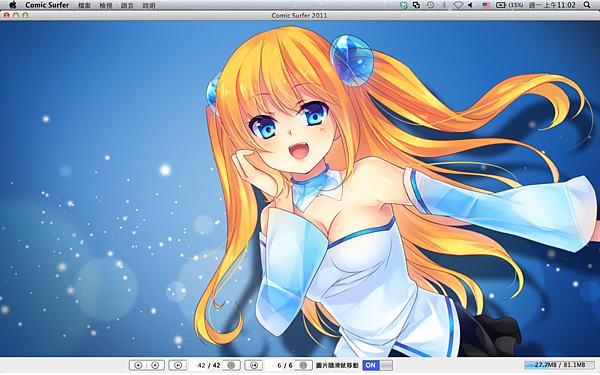Zoom the window using the green button

(x=25, y=15)
